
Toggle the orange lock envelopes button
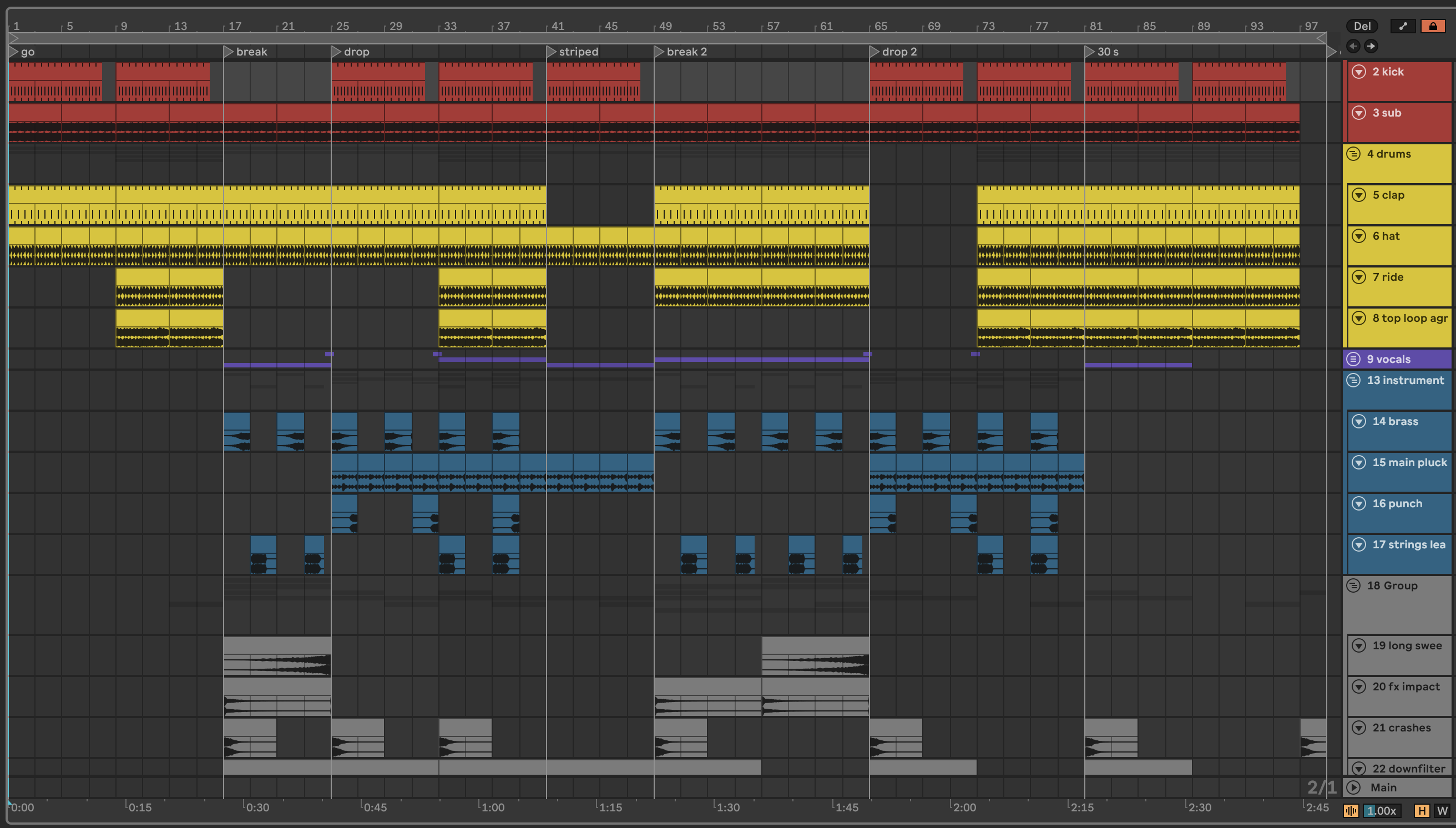click(x=1433, y=26)
